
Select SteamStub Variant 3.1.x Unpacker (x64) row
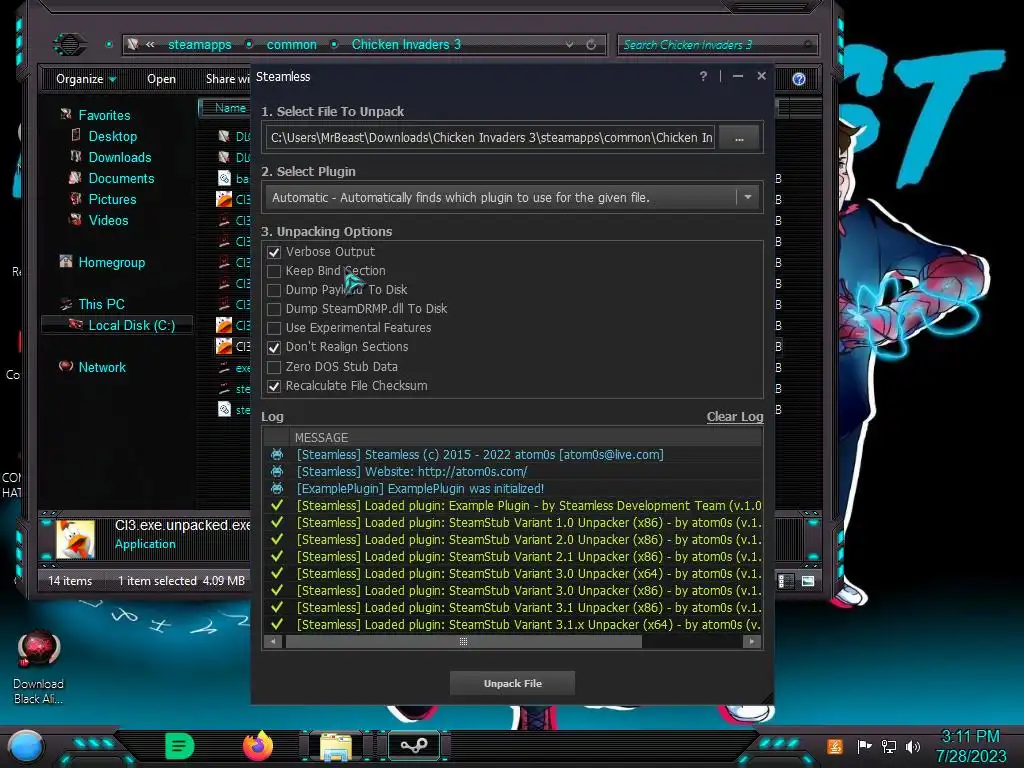(513, 624)
